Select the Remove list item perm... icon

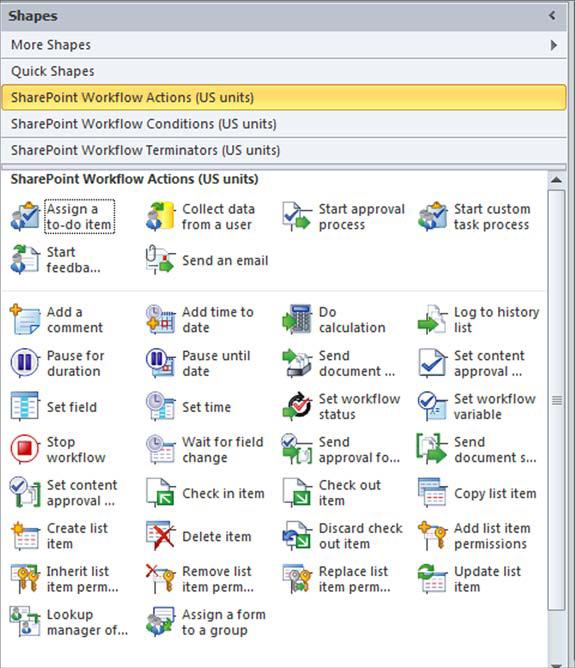click(x=160, y=579)
